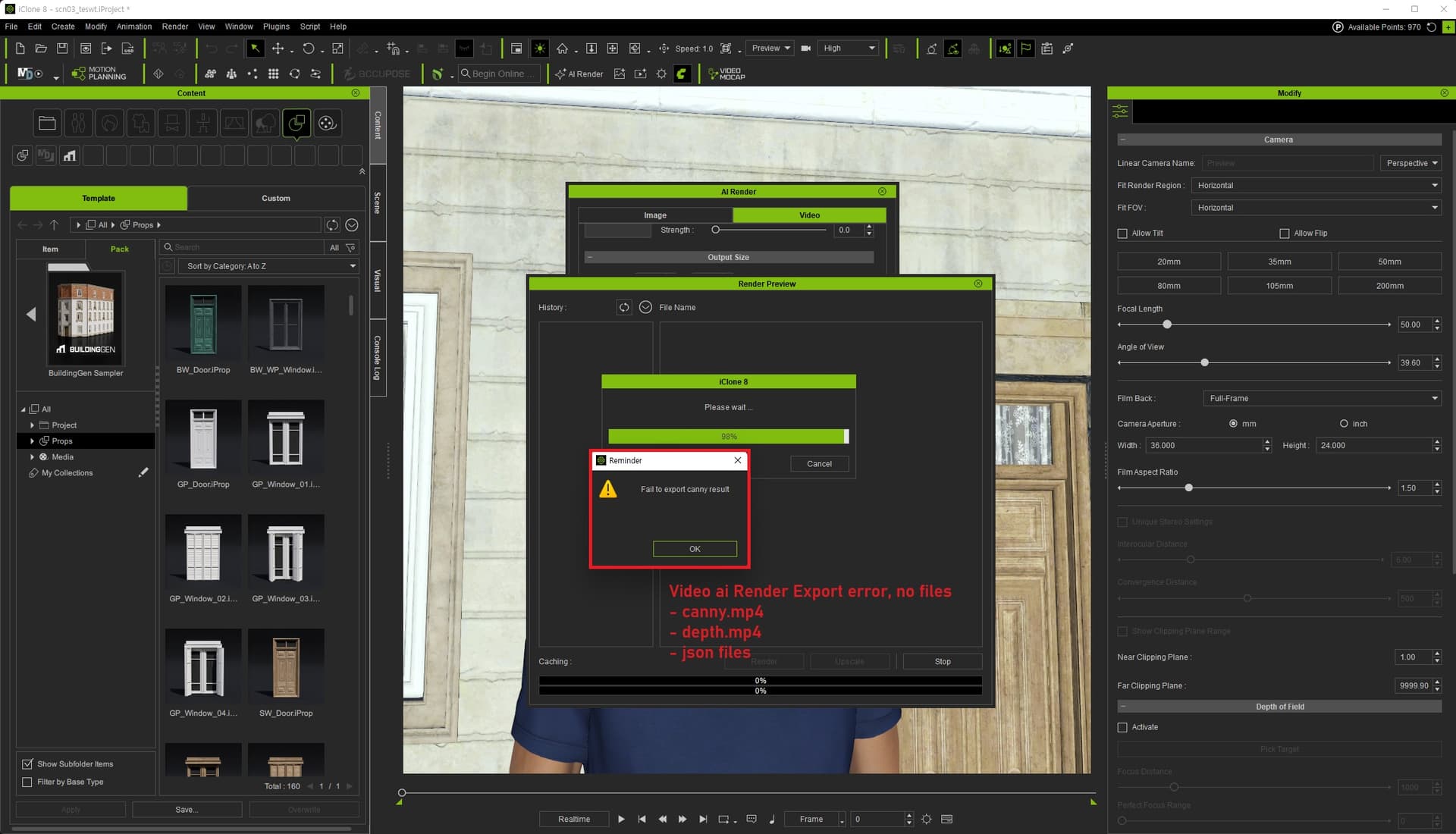Click the Home camera view icon
Viewport: 1456px width, 834px height.
[562, 49]
